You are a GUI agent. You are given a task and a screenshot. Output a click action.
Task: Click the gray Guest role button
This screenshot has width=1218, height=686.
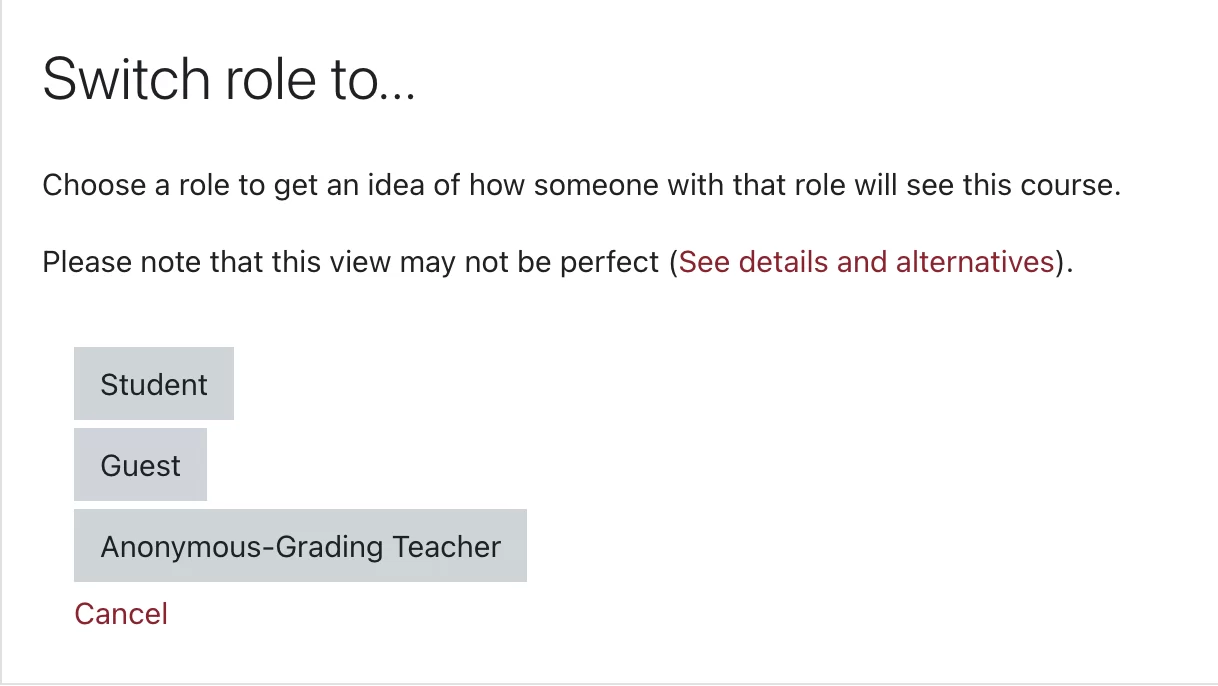point(140,465)
